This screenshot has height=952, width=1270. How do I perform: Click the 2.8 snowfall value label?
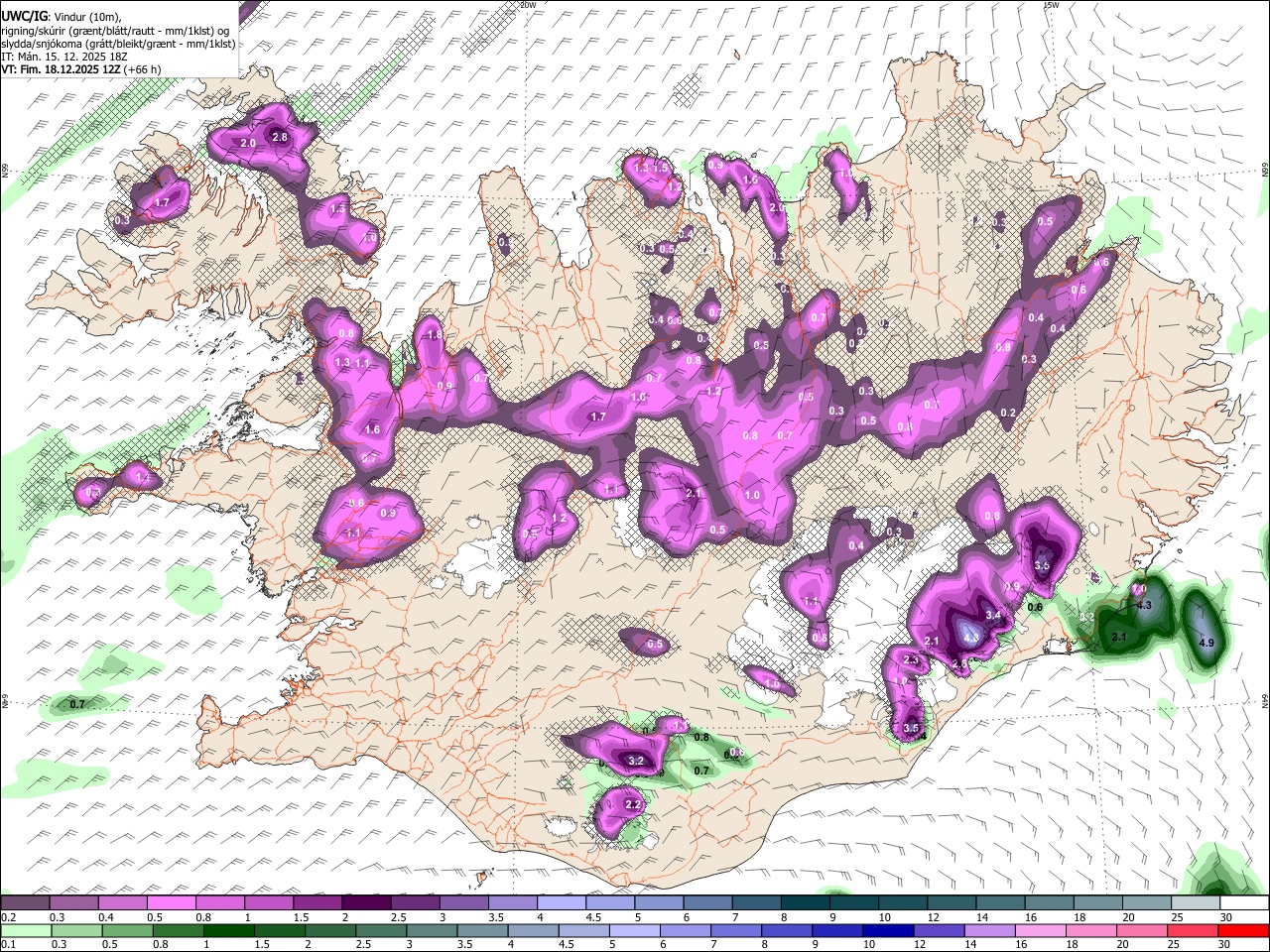(279, 138)
